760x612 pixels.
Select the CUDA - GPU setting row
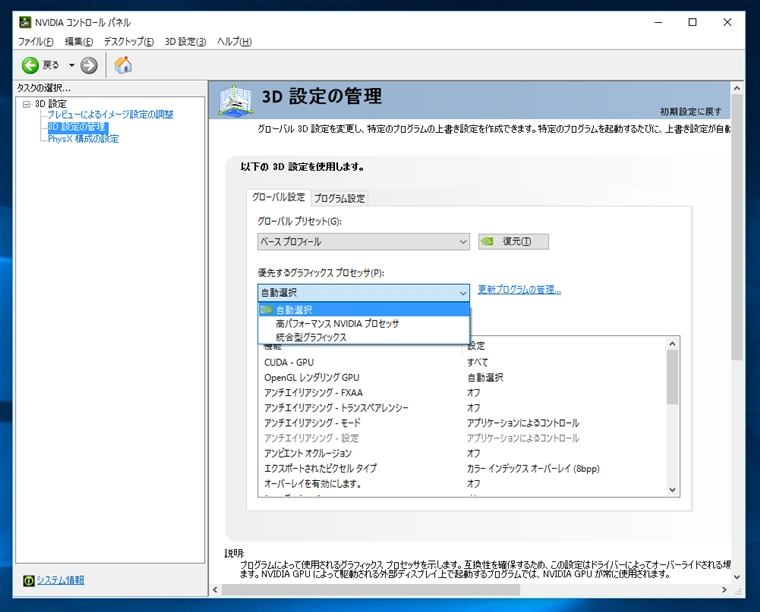pyautogui.click(x=463, y=362)
